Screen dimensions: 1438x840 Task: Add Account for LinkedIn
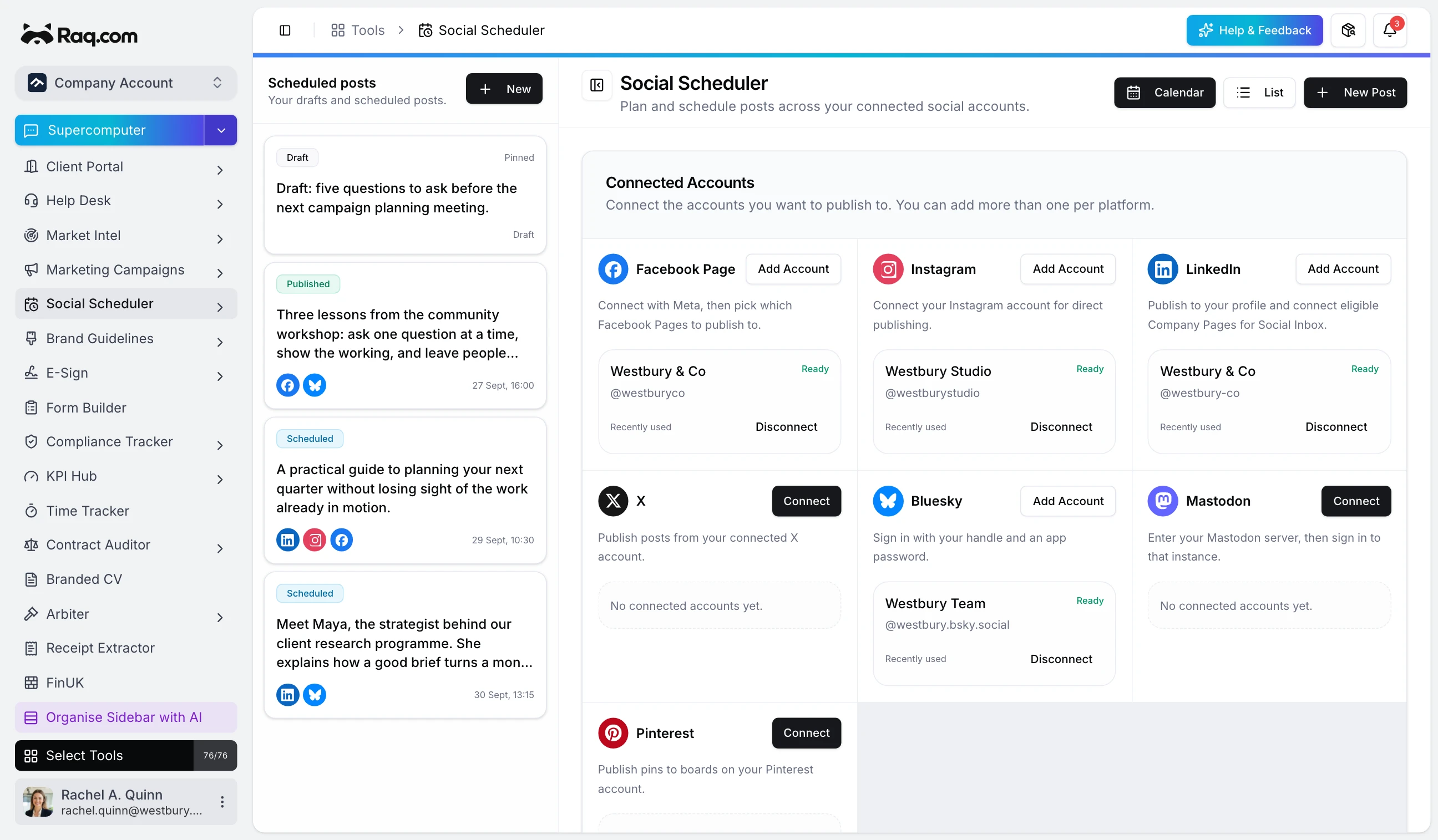click(x=1343, y=268)
